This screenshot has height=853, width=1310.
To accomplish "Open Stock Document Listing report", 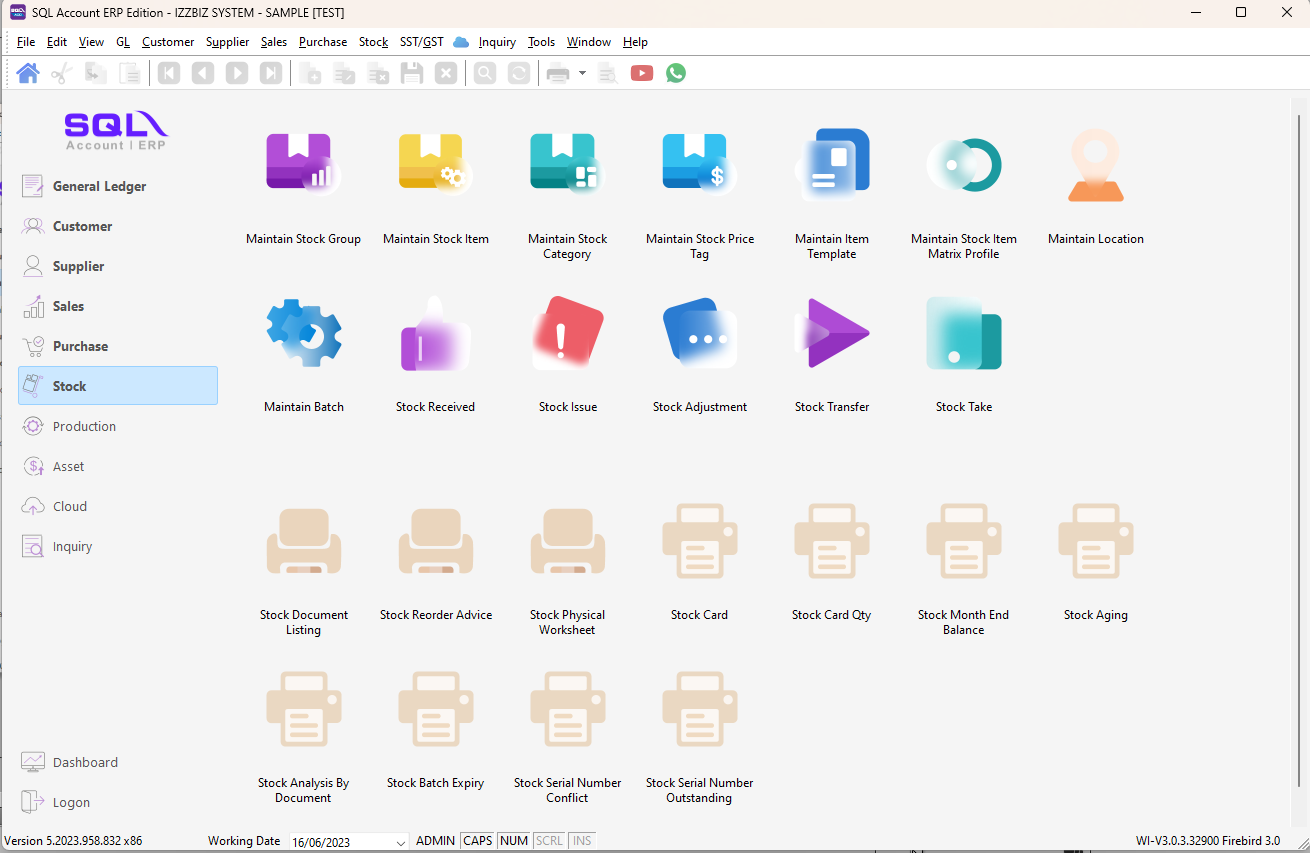I will coord(304,541).
